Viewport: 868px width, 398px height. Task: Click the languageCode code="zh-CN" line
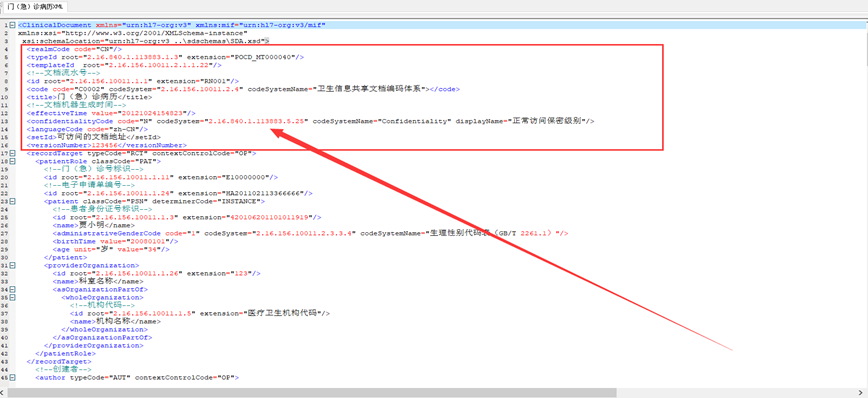point(87,129)
